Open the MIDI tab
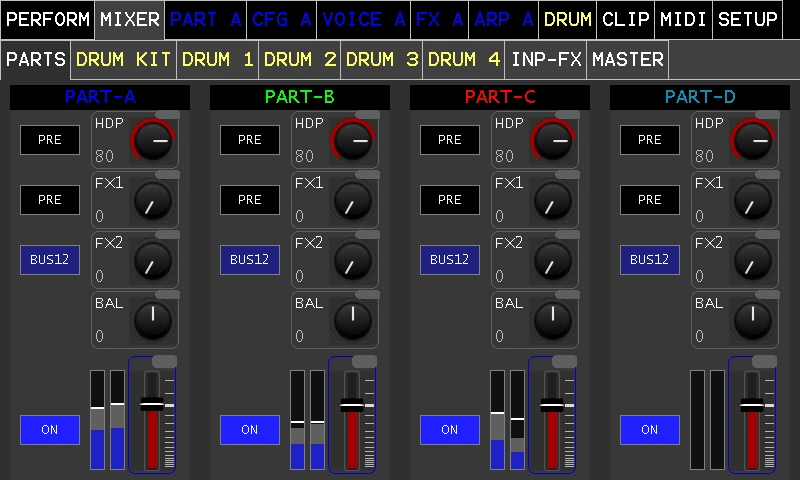 click(683, 20)
